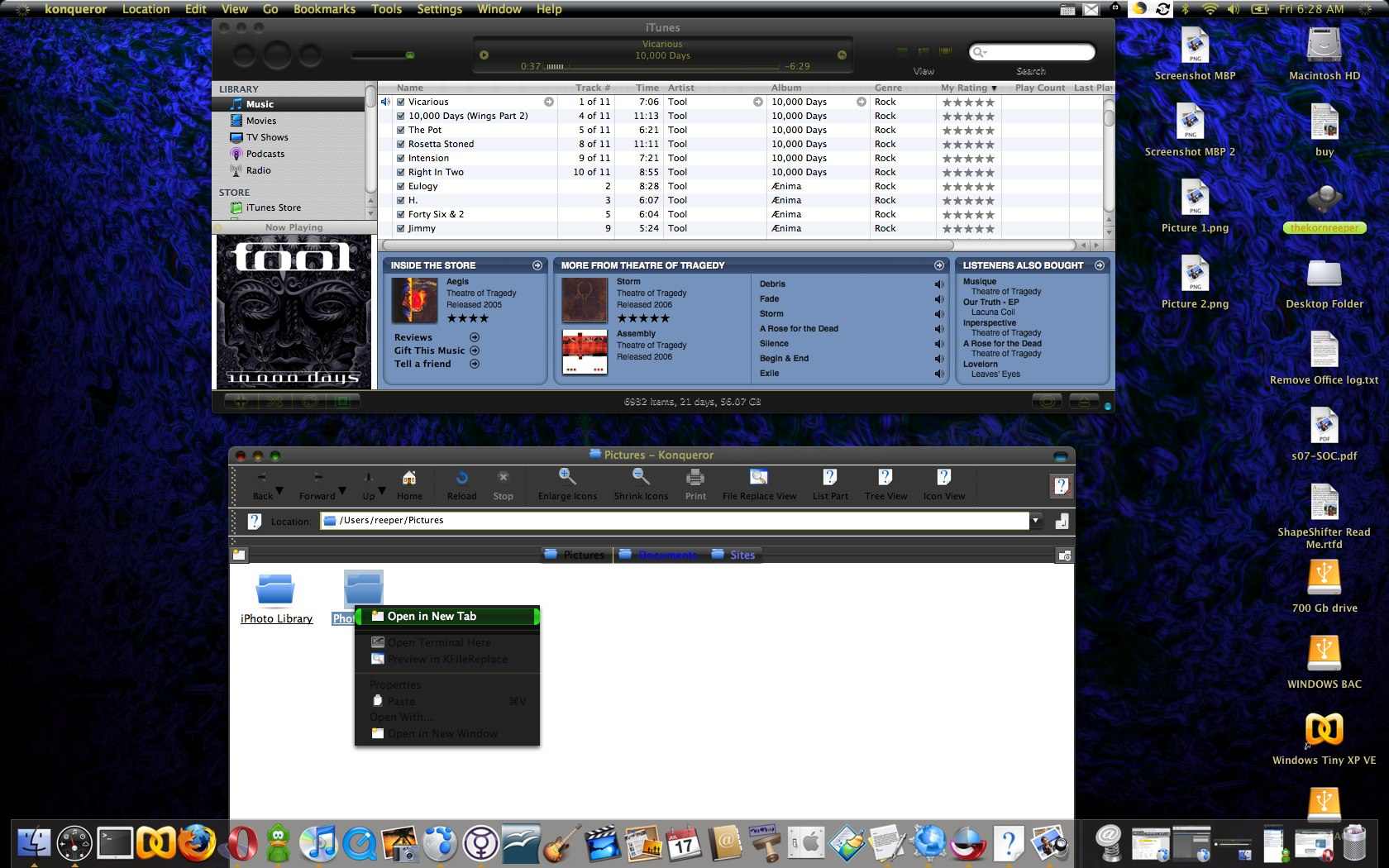Click Gift This Music link
1389x868 pixels.
click(x=429, y=351)
